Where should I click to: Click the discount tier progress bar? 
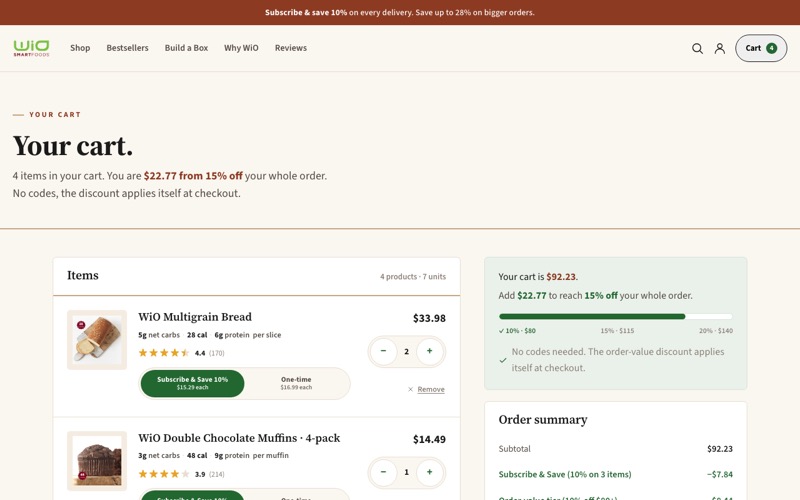click(616, 317)
